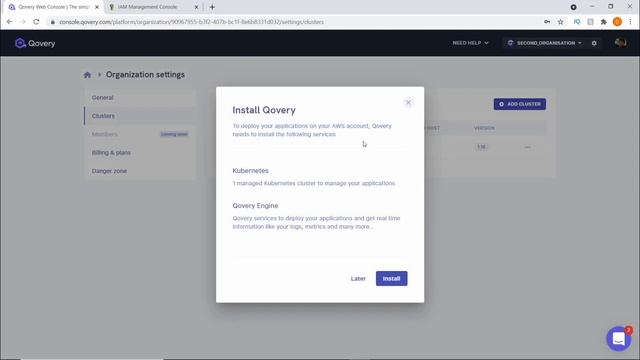Open the Second_Organisation selector dropdown
The width and height of the screenshot is (640, 360).
(544, 43)
